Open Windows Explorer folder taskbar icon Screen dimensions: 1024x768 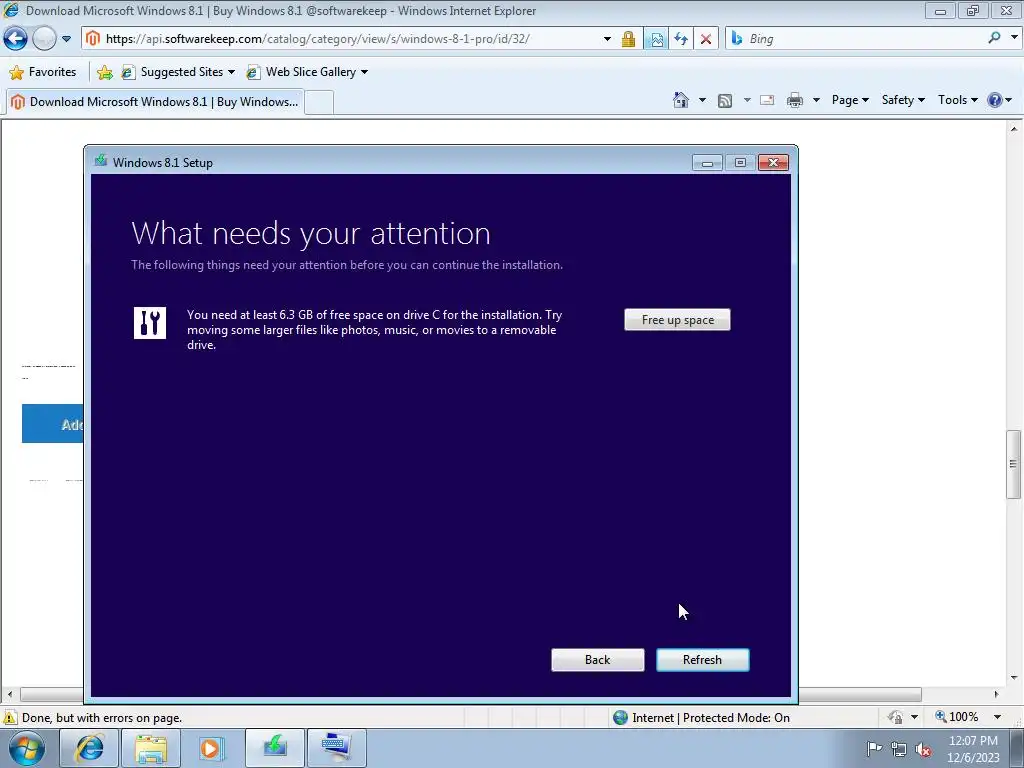click(151, 748)
